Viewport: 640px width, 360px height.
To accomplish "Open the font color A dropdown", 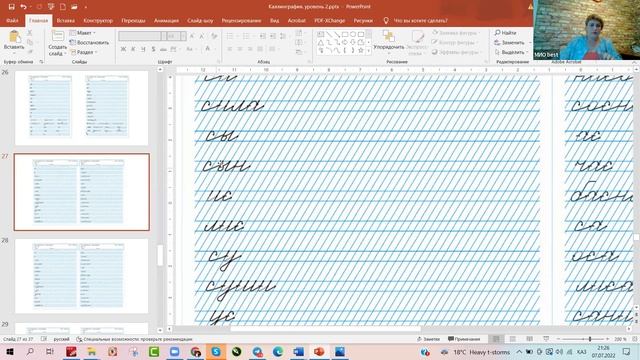I will 209,49.
